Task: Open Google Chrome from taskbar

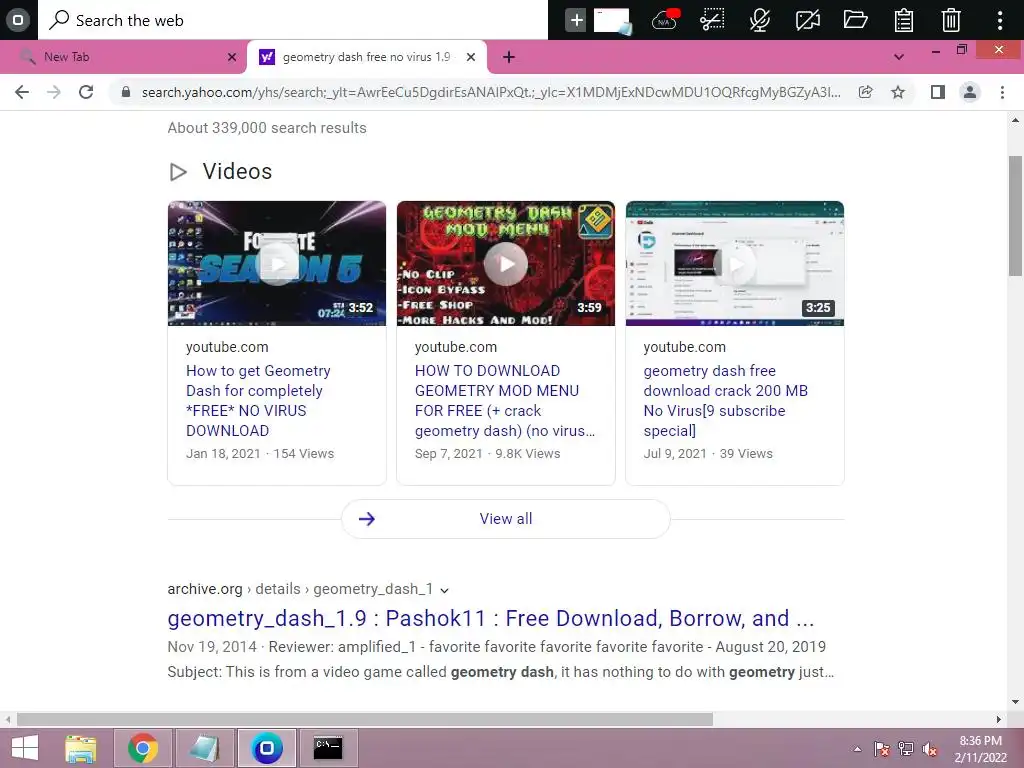Action: [x=143, y=748]
